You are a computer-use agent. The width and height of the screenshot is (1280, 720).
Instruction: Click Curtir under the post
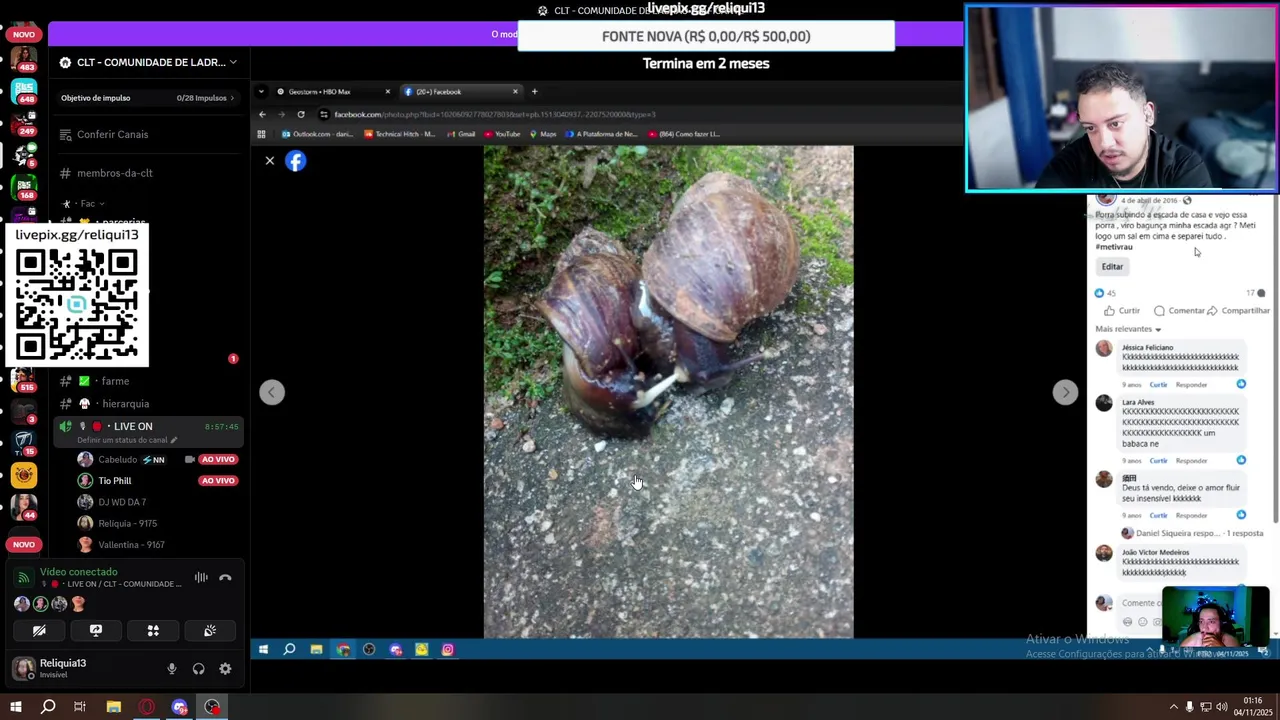pos(1122,311)
